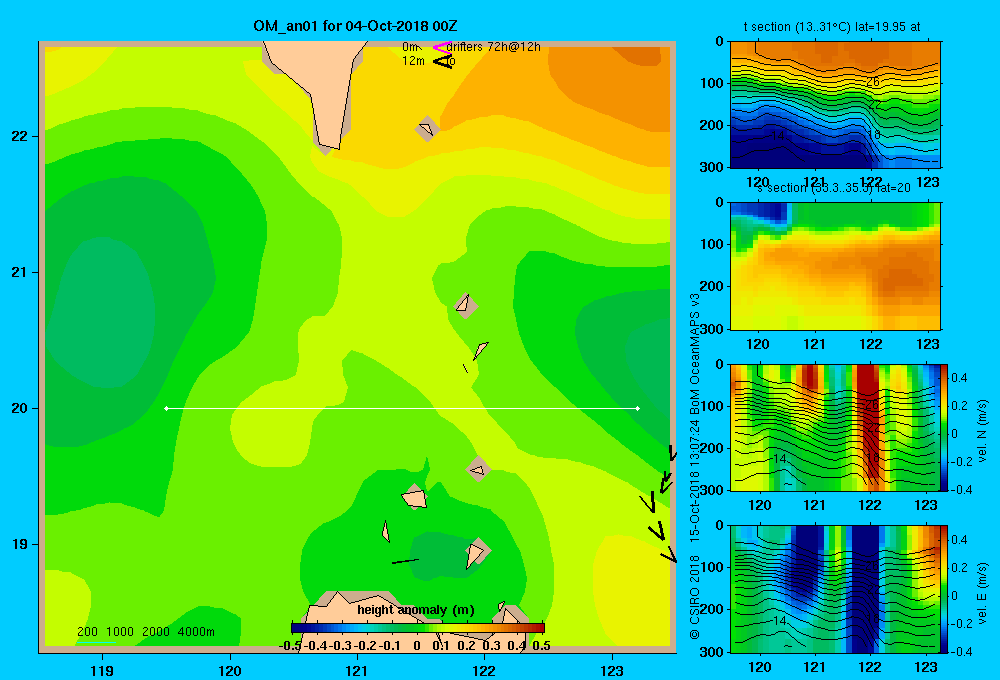This screenshot has width=1000, height=680.
Task: Click the '26' isotherm label in the temperature section
Action: point(872,82)
